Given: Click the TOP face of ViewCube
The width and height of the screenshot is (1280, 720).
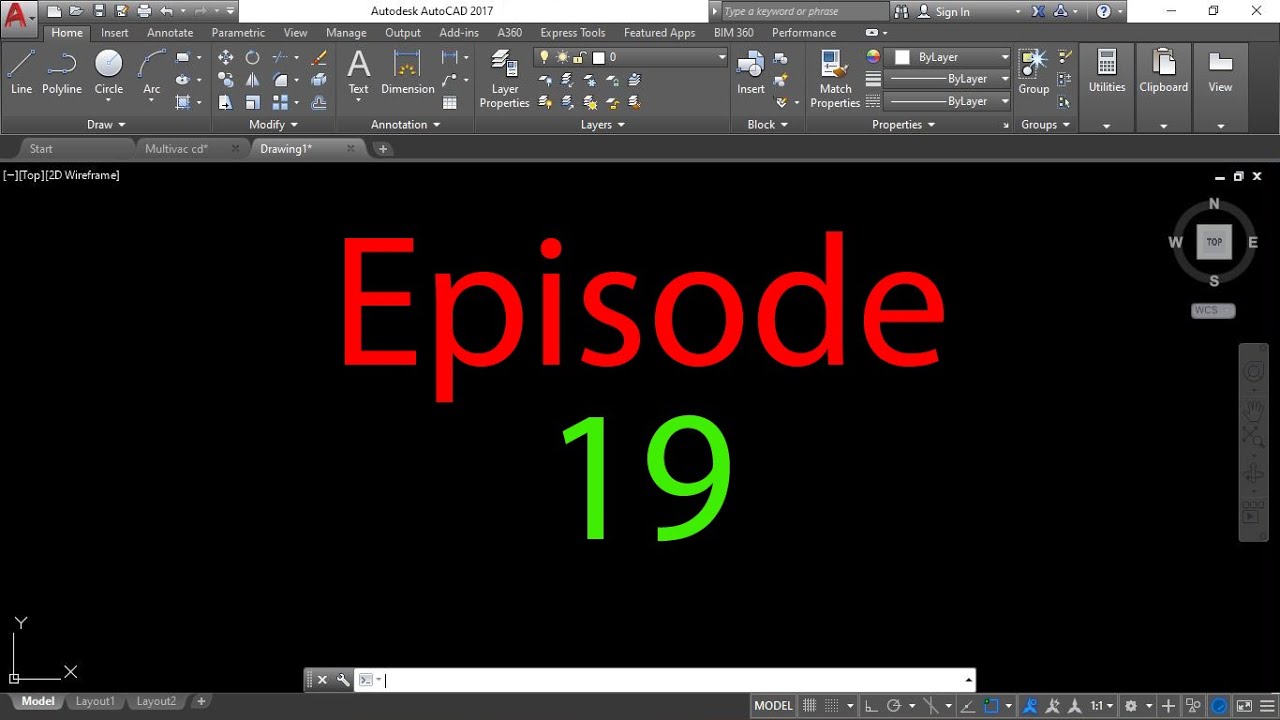Looking at the screenshot, I should tap(1214, 242).
